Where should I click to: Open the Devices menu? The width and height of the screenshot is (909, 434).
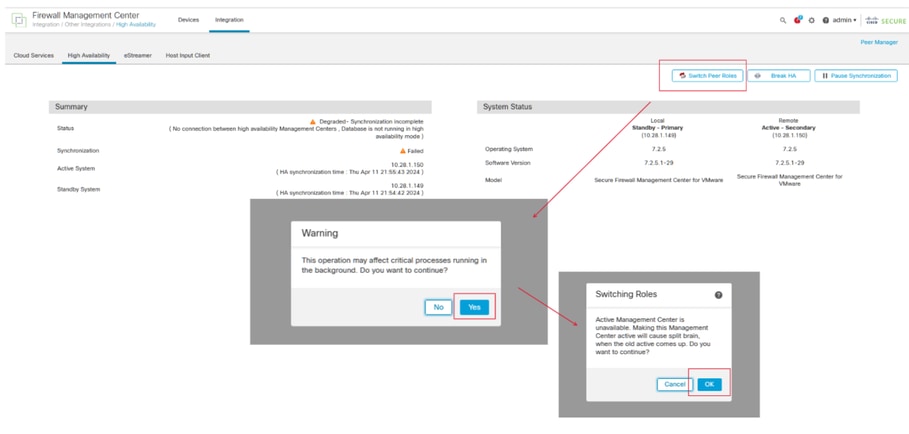click(188, 20)
